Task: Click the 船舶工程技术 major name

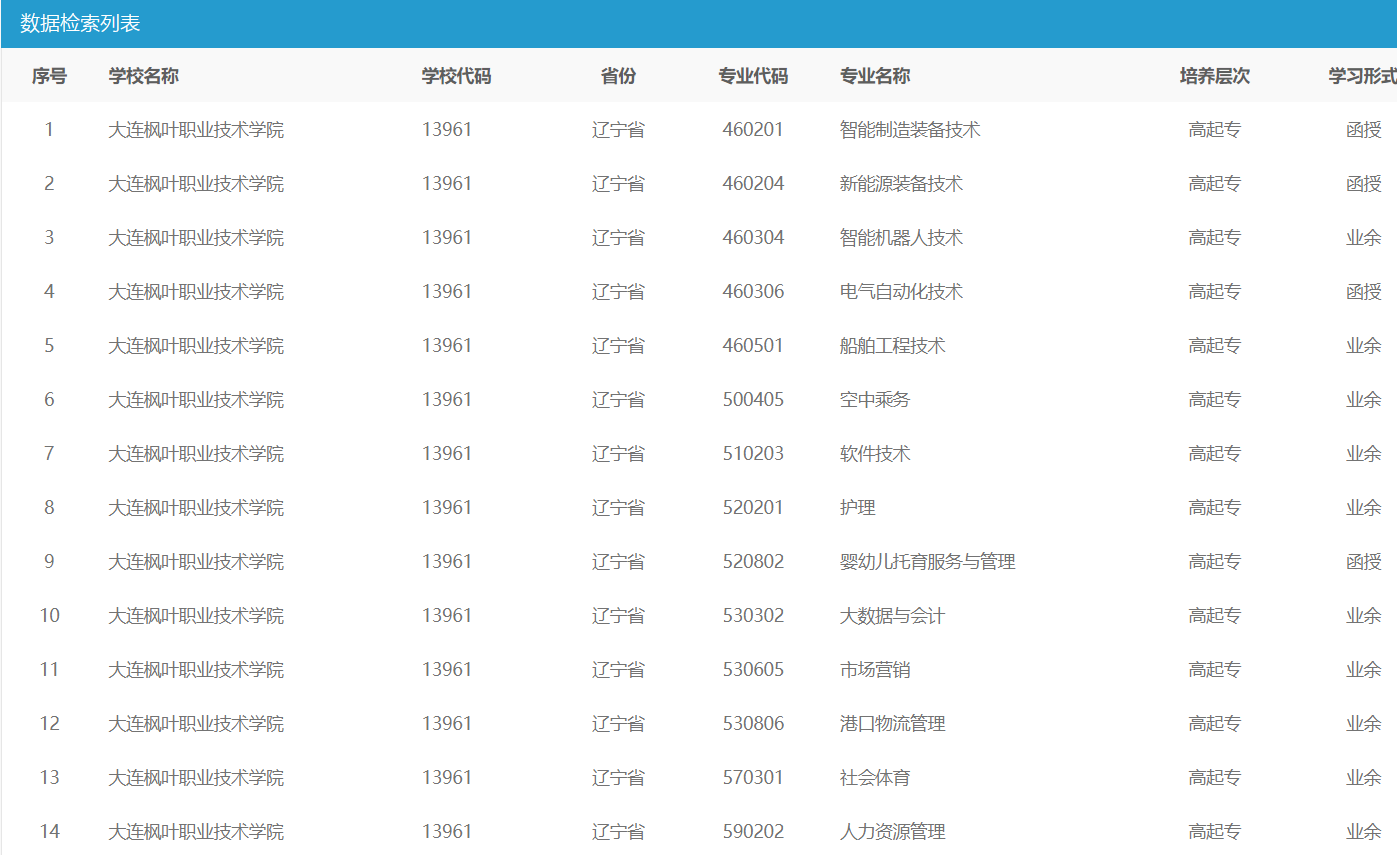Action: click(x=892, y=346)
